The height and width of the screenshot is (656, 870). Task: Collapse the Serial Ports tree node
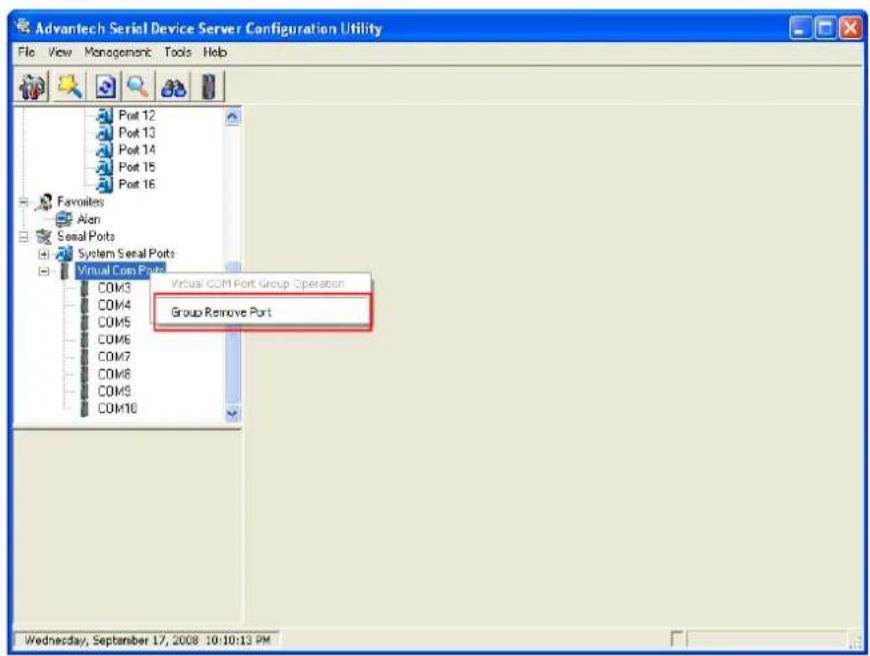[x=23, y=237]
